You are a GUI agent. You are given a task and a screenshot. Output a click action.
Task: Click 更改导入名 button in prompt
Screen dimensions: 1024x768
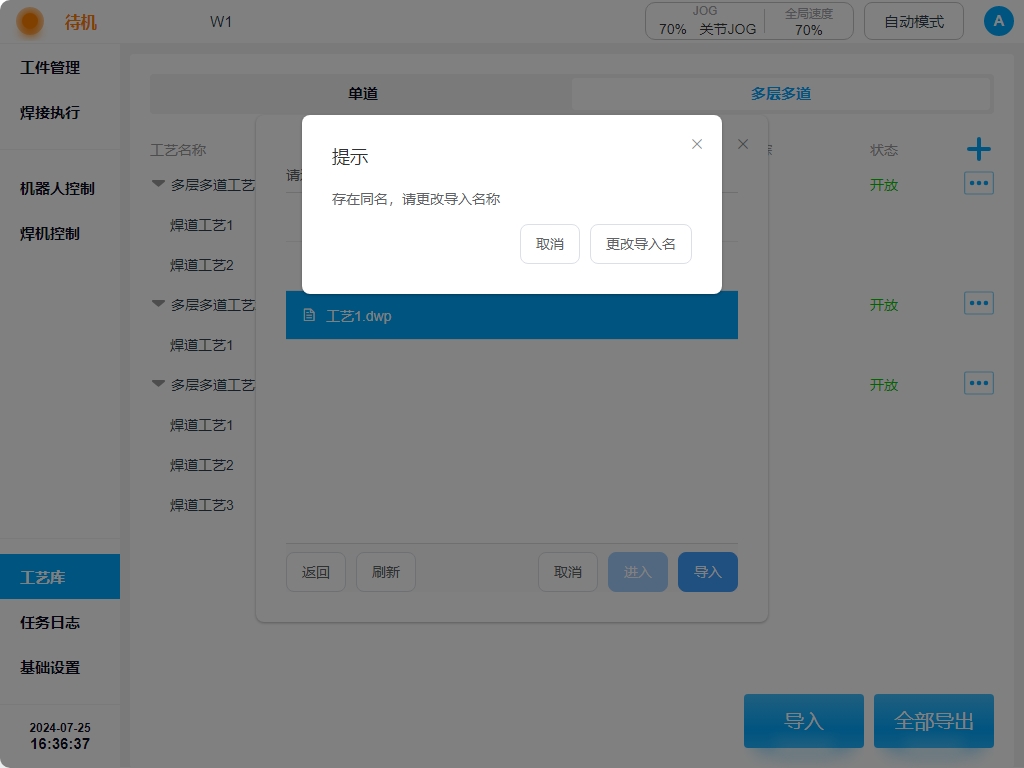(640, 244)
